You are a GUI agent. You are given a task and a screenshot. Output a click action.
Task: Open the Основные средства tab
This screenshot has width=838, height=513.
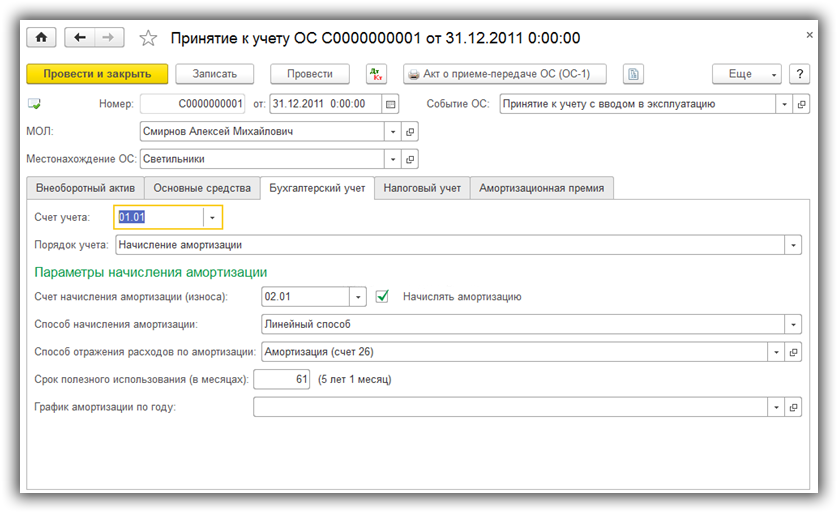pos(202,188)
